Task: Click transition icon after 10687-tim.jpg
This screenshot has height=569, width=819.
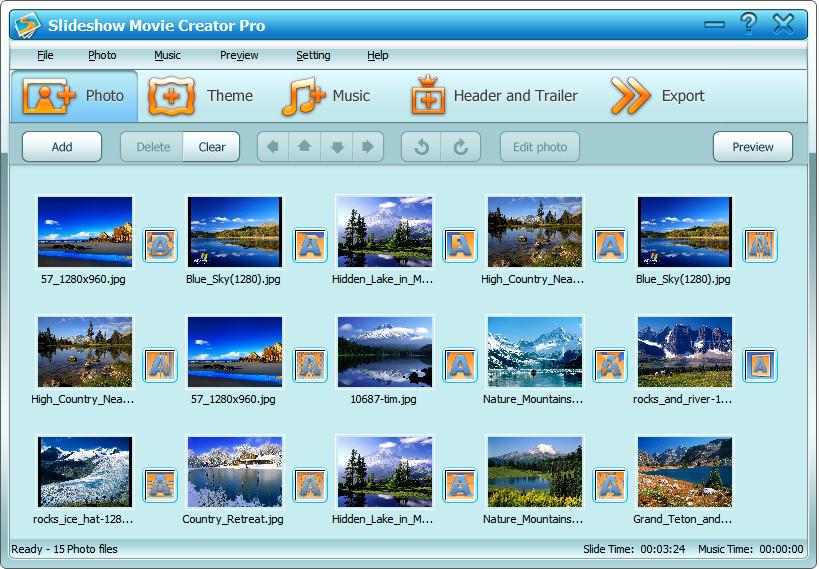Action: (460, 365)
